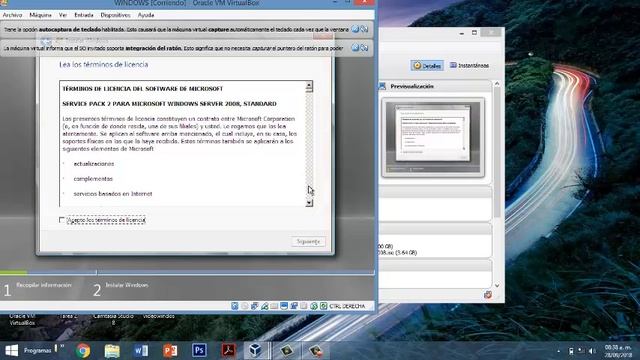Click Manager details panel scroll-up arrow
Screen dimensions: 640x360
[497, 84]
